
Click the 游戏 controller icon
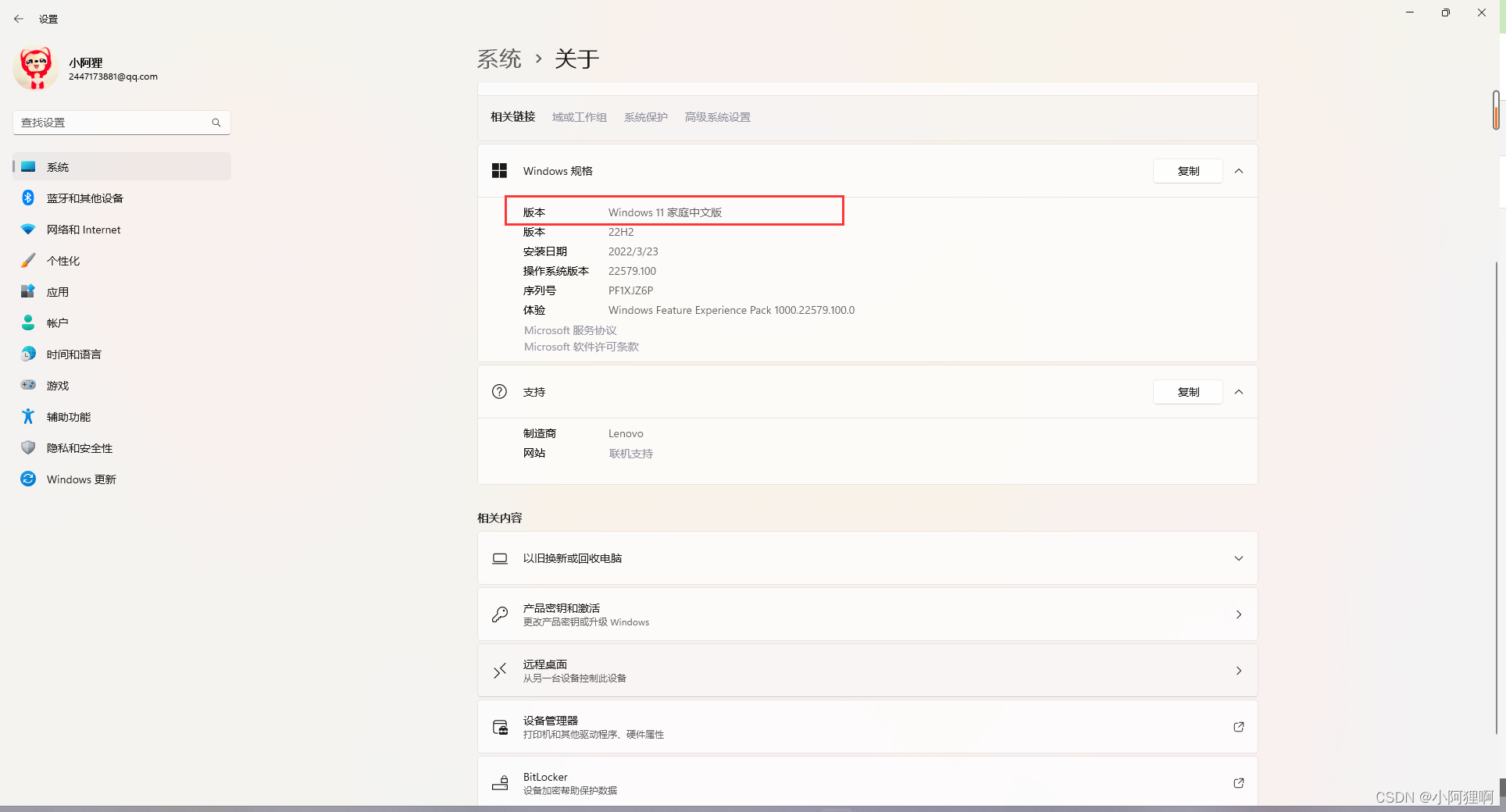(x=28, y=385)
